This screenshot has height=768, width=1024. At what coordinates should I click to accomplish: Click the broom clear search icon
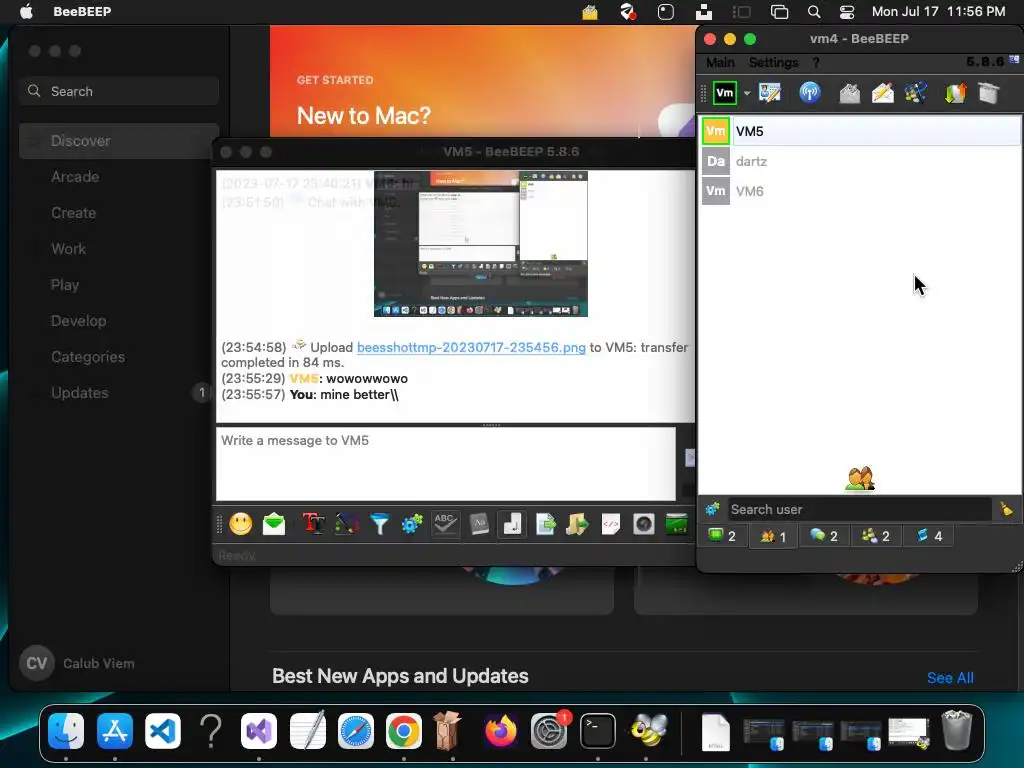tap(1006, 509)
